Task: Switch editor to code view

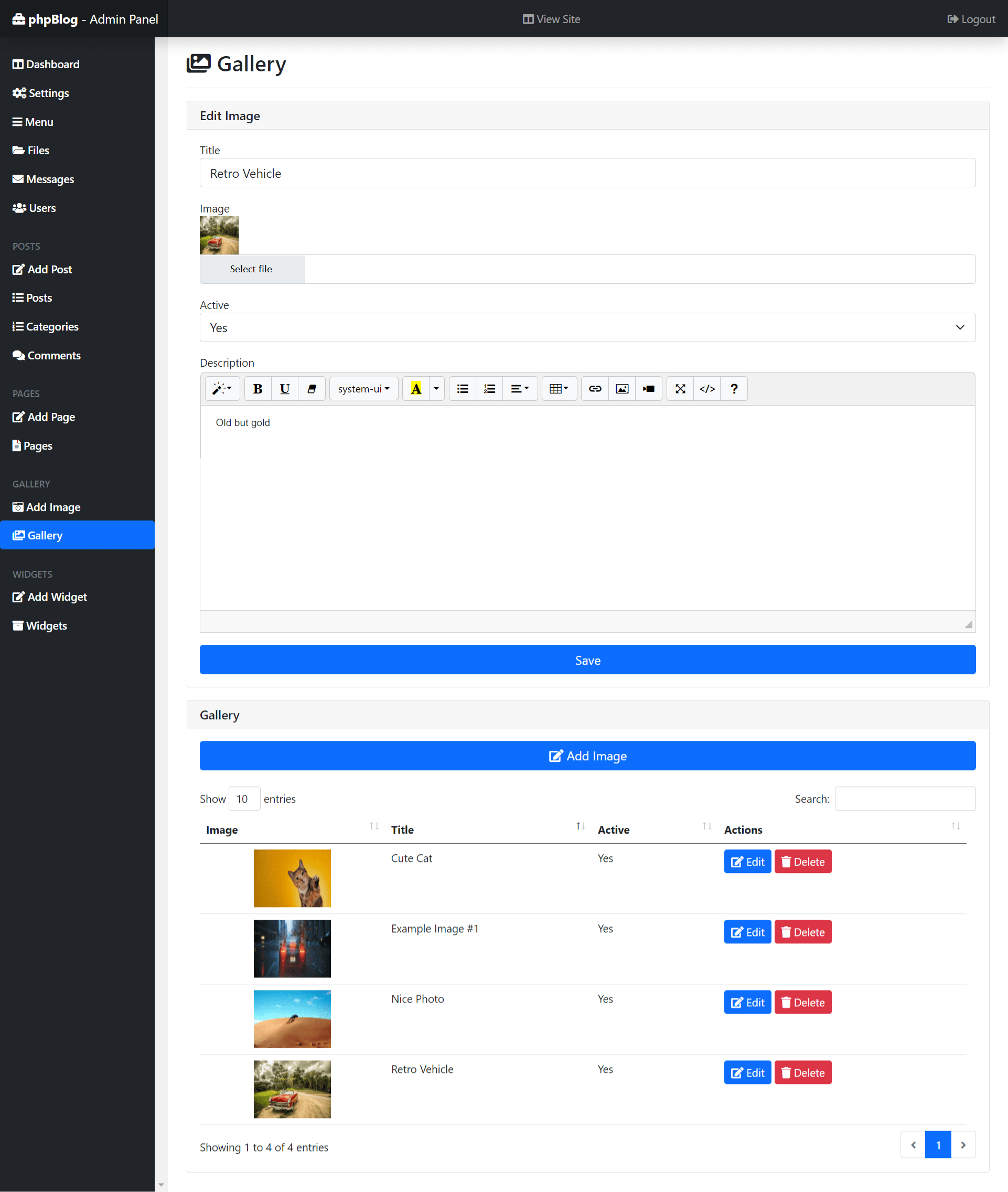Action: (x=707, y=389)
